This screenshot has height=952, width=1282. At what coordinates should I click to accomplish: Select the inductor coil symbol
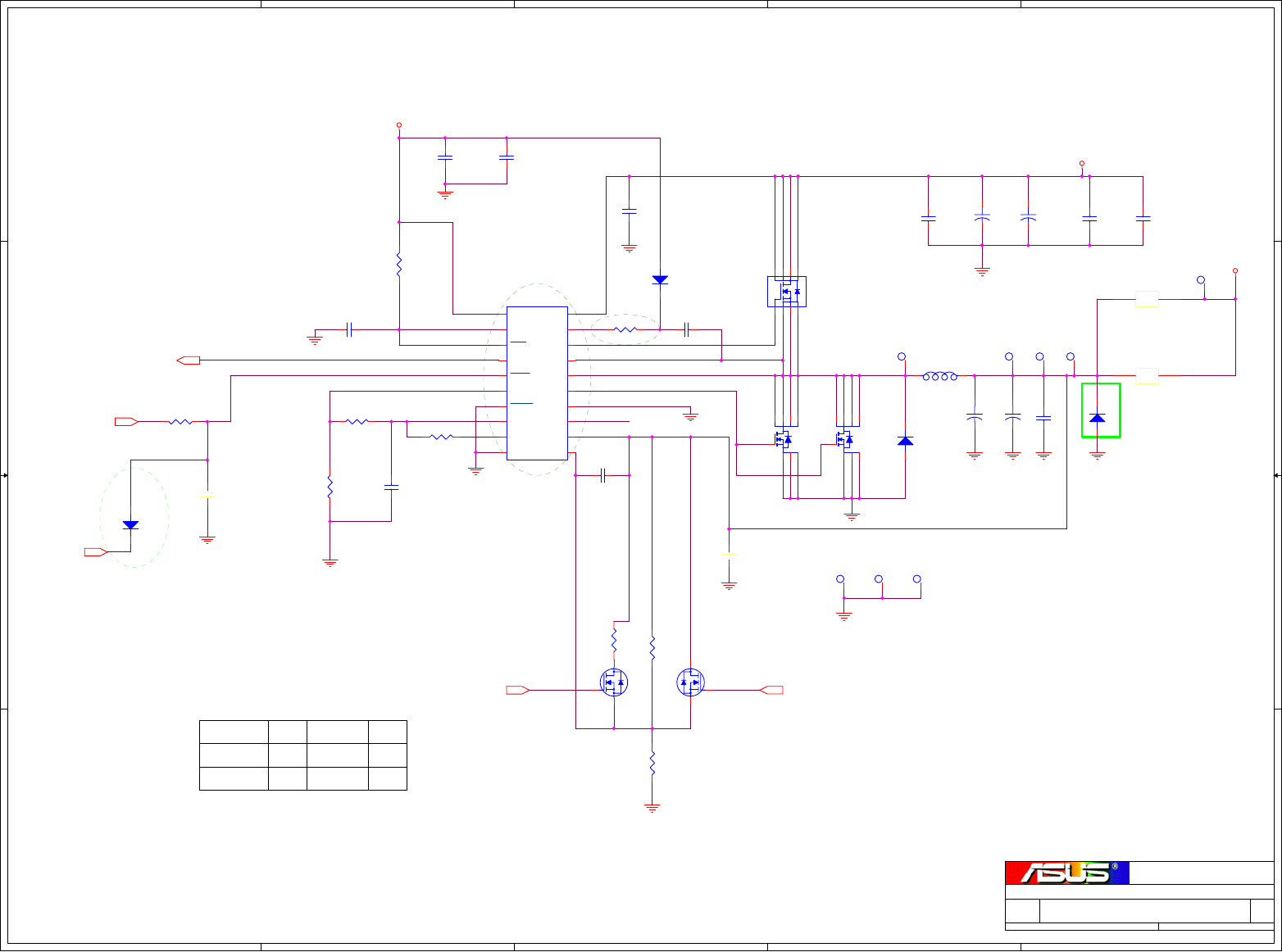coord(940,376)
